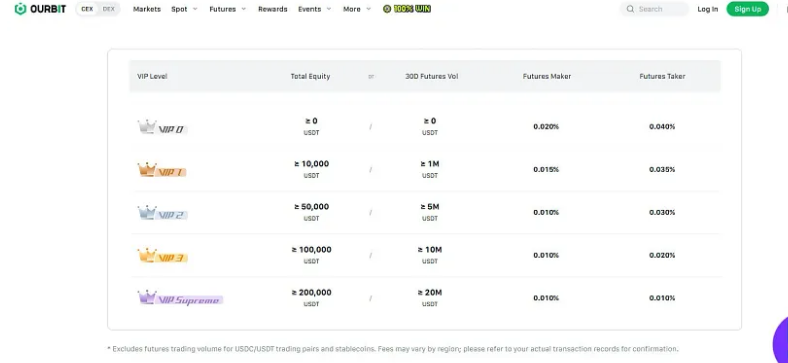The width and height of the screenshot is (788, 363).
Task: Click the VIP Level column header
Action: point(152,76)
